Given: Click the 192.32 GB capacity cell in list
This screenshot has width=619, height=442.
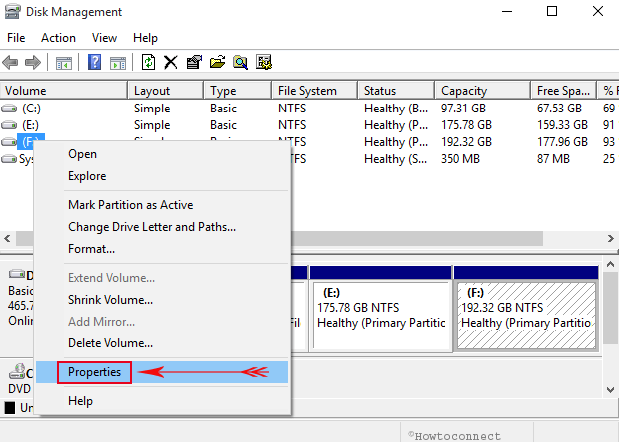Looking at the screenshot, I should pos(466,142).
